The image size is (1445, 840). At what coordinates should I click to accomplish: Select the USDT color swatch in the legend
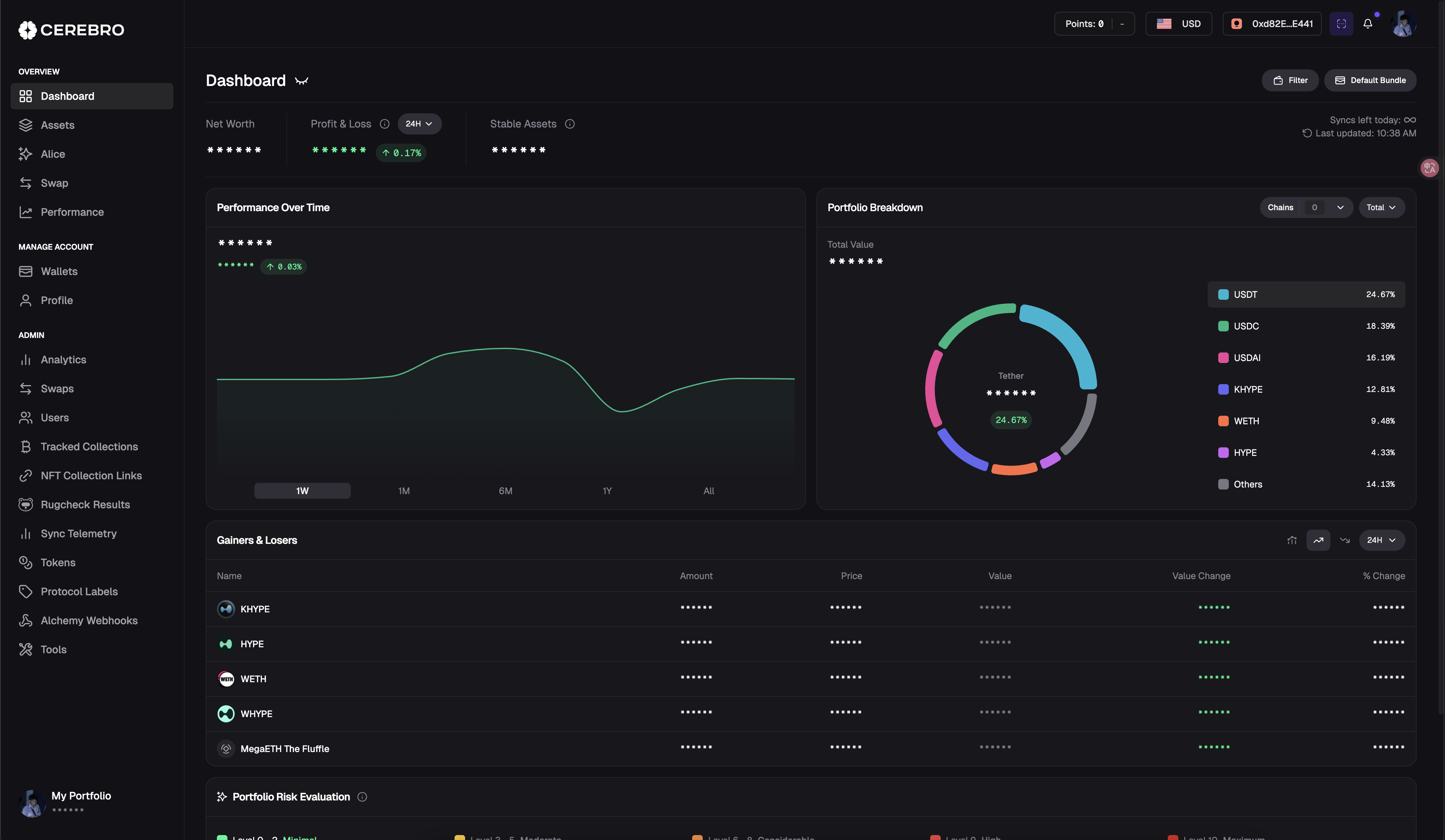pyautogui.click(x=1223, y=294)
